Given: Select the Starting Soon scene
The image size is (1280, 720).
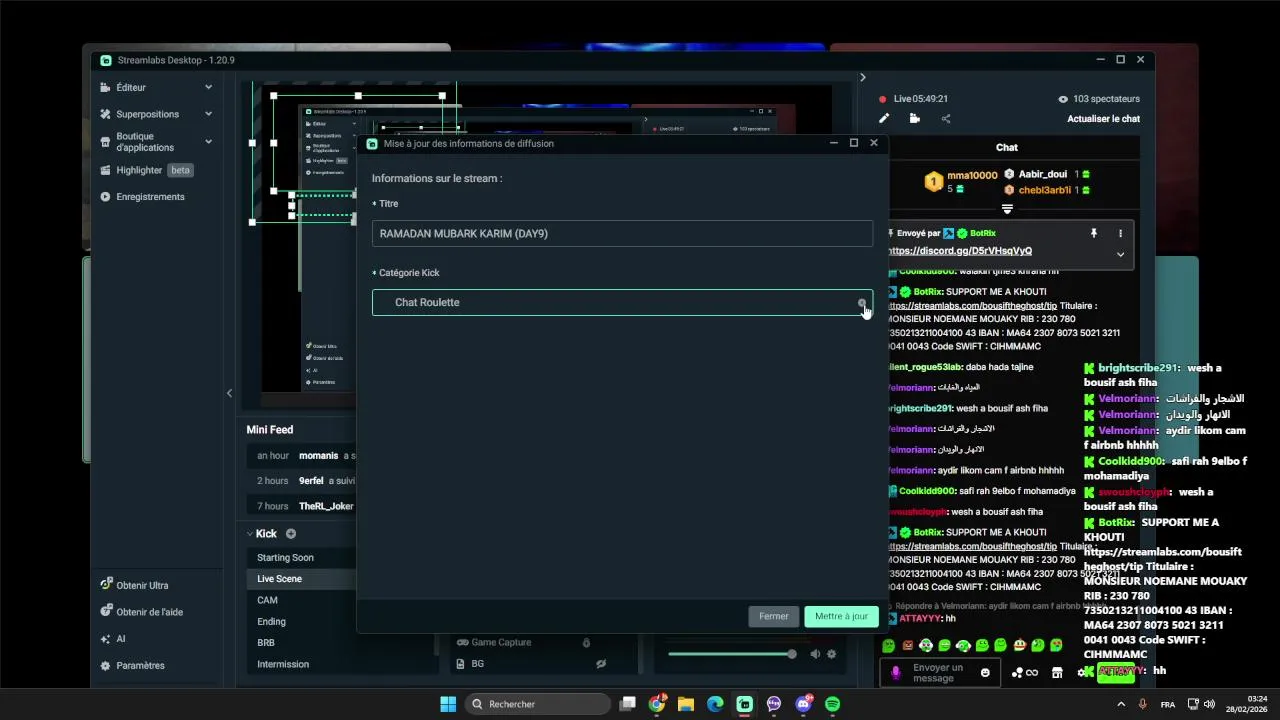Looking at the screenshot, I should pyautogui.click(x=300, y=558).
